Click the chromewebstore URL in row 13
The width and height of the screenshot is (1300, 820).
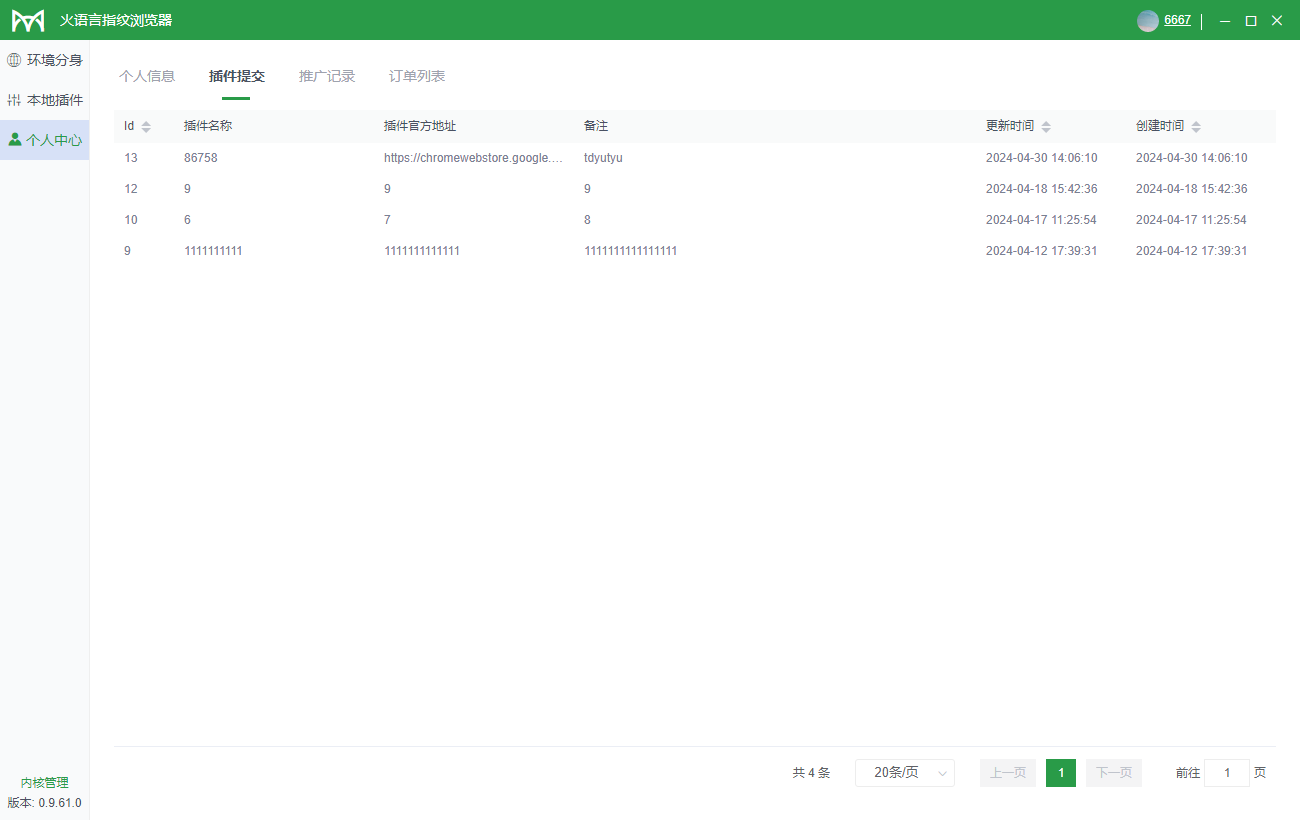[x=473, y=158]
